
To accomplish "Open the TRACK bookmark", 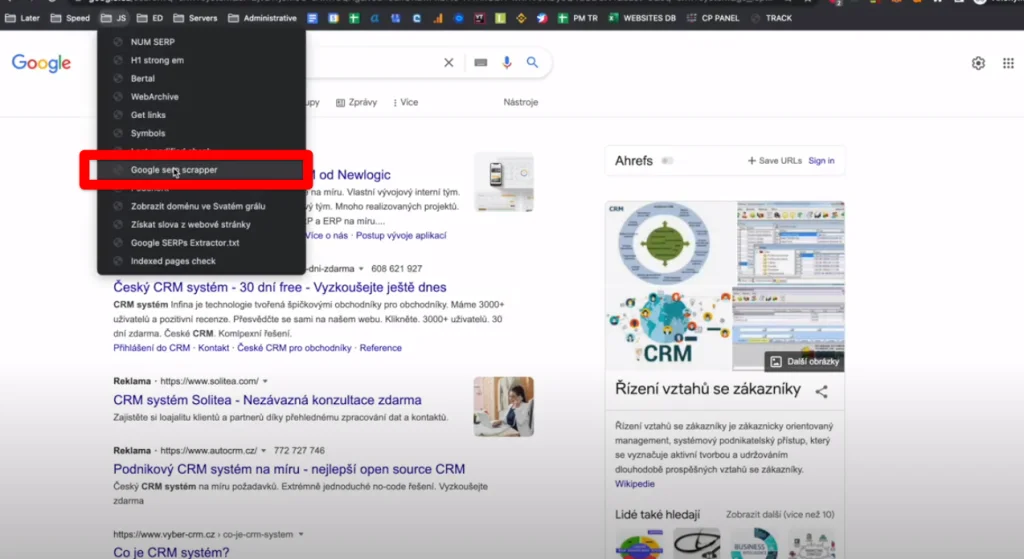I will pos(771,18).
